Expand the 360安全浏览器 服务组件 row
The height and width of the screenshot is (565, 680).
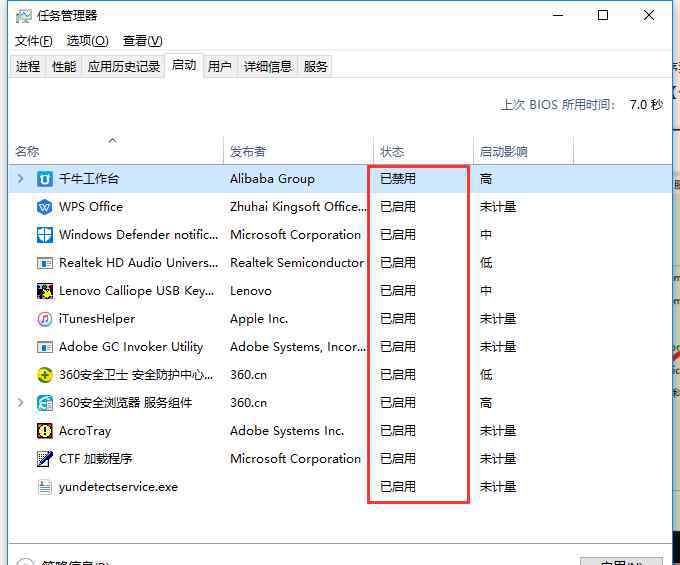coord(20,403)
